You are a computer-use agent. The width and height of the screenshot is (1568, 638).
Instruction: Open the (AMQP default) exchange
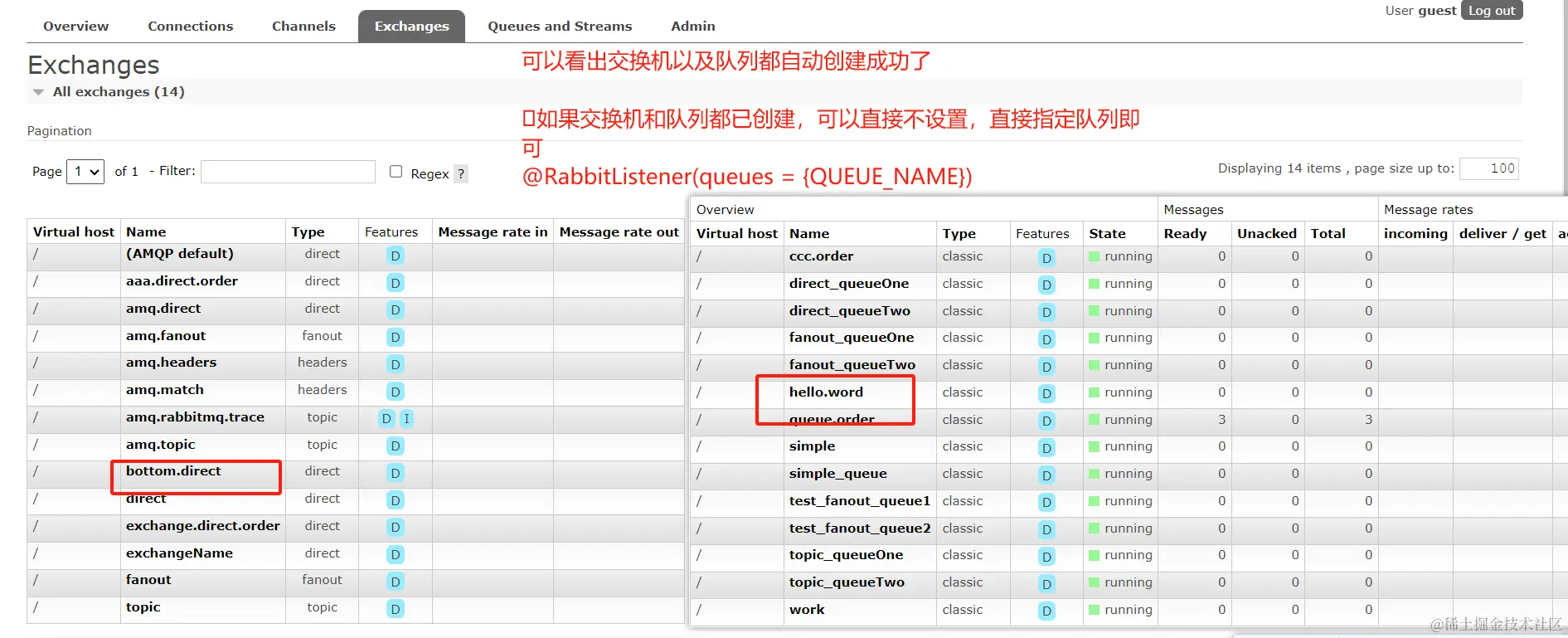point(180,254)
